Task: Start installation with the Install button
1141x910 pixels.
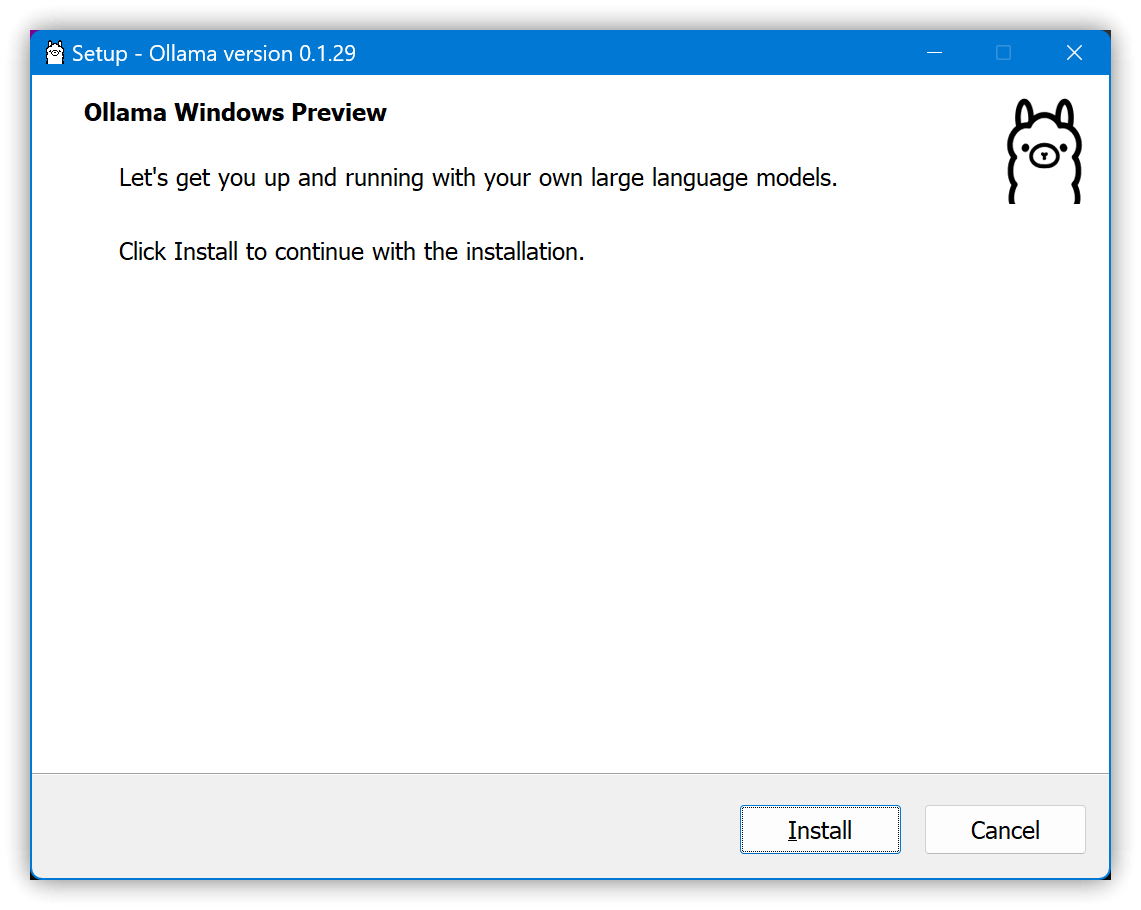Action: [820, 829]
